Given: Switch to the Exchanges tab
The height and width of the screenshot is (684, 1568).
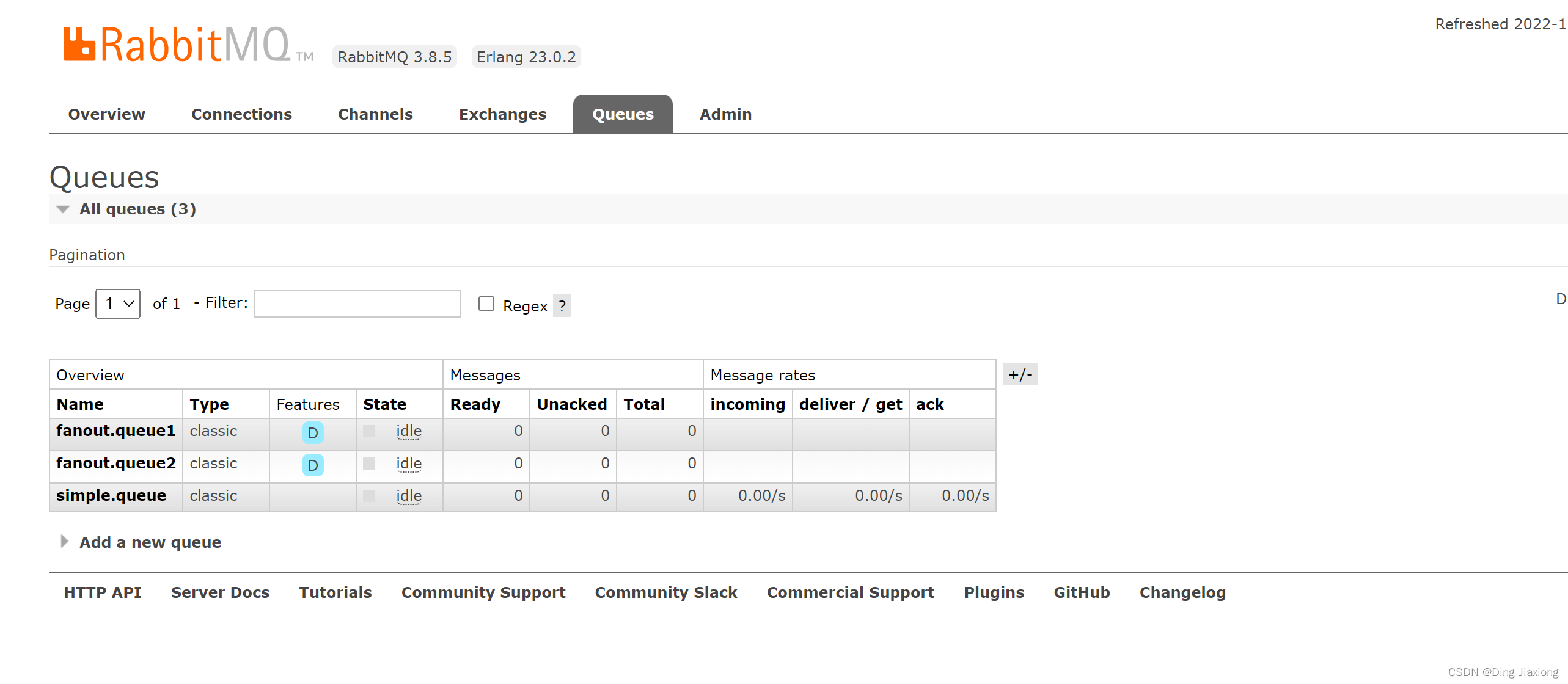Looking at the screenshot, I should click(x=502, y=114).
